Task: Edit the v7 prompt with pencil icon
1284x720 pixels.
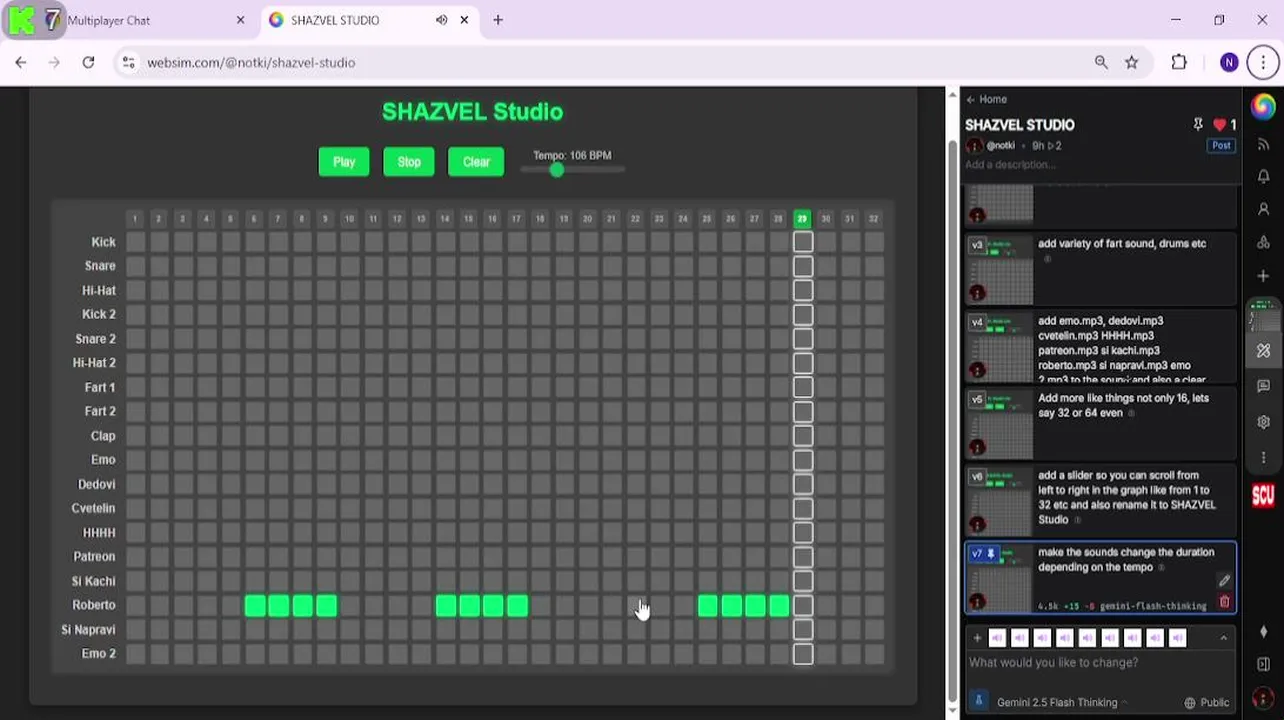Action: point(1224,580)
